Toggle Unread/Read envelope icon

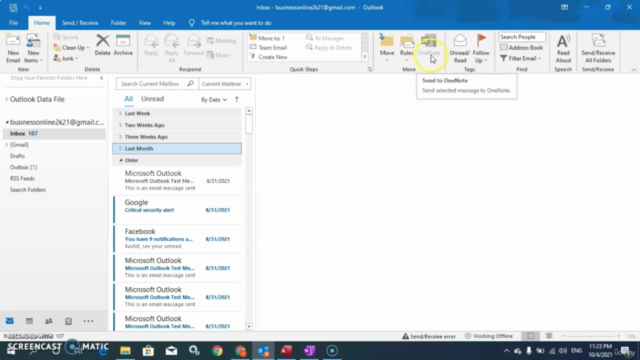(460, 40)
